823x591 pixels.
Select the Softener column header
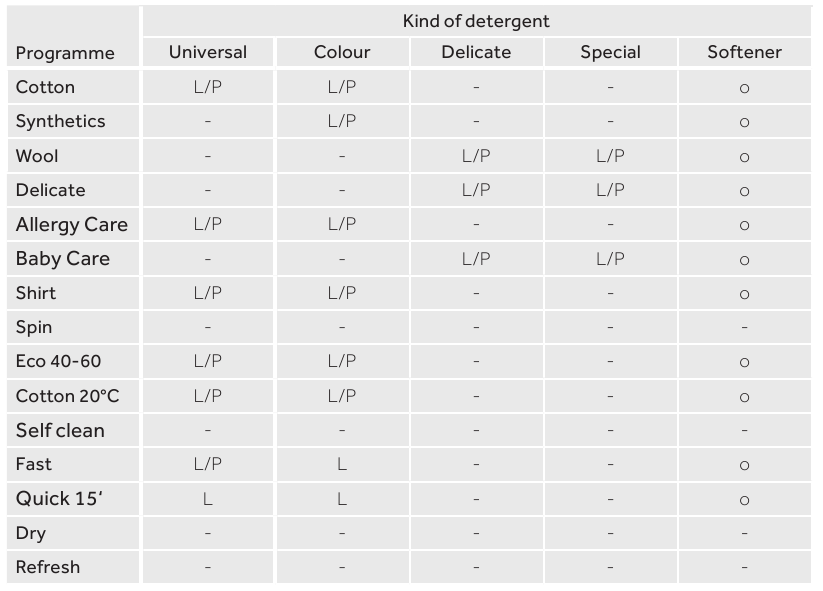pos(744,52)
